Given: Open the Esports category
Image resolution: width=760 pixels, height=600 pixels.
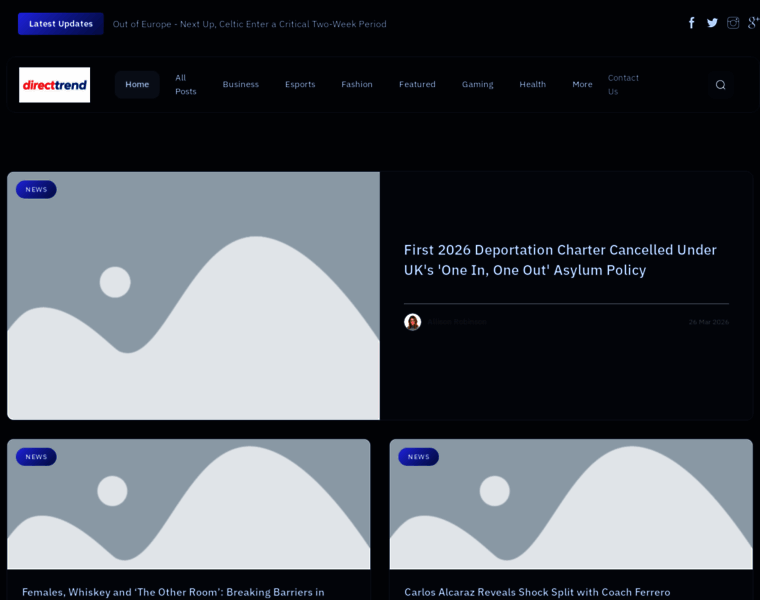Looking at the screenshot, I should click(x=300, y=85).
